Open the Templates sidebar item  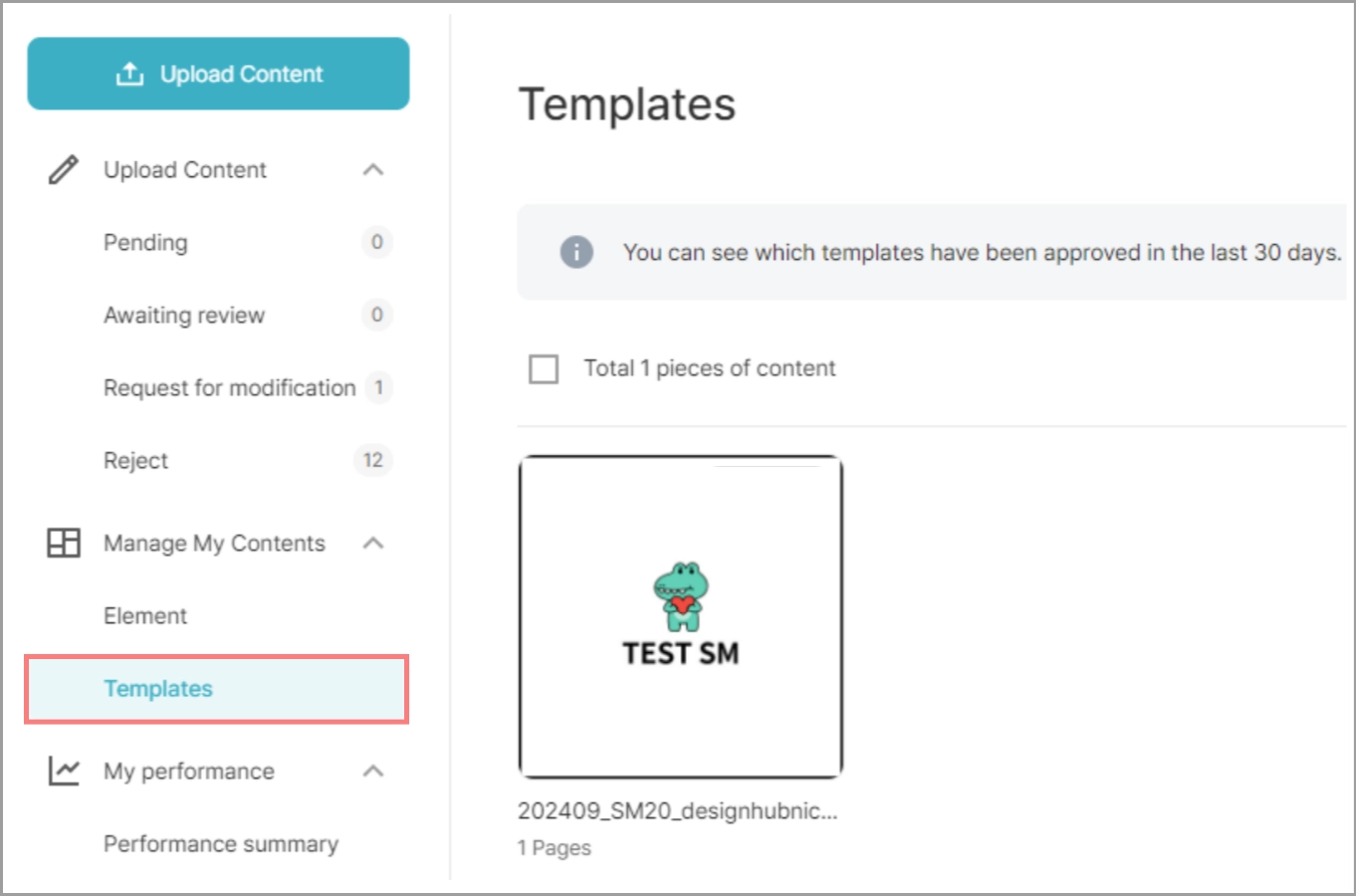[x=158, y=689]
